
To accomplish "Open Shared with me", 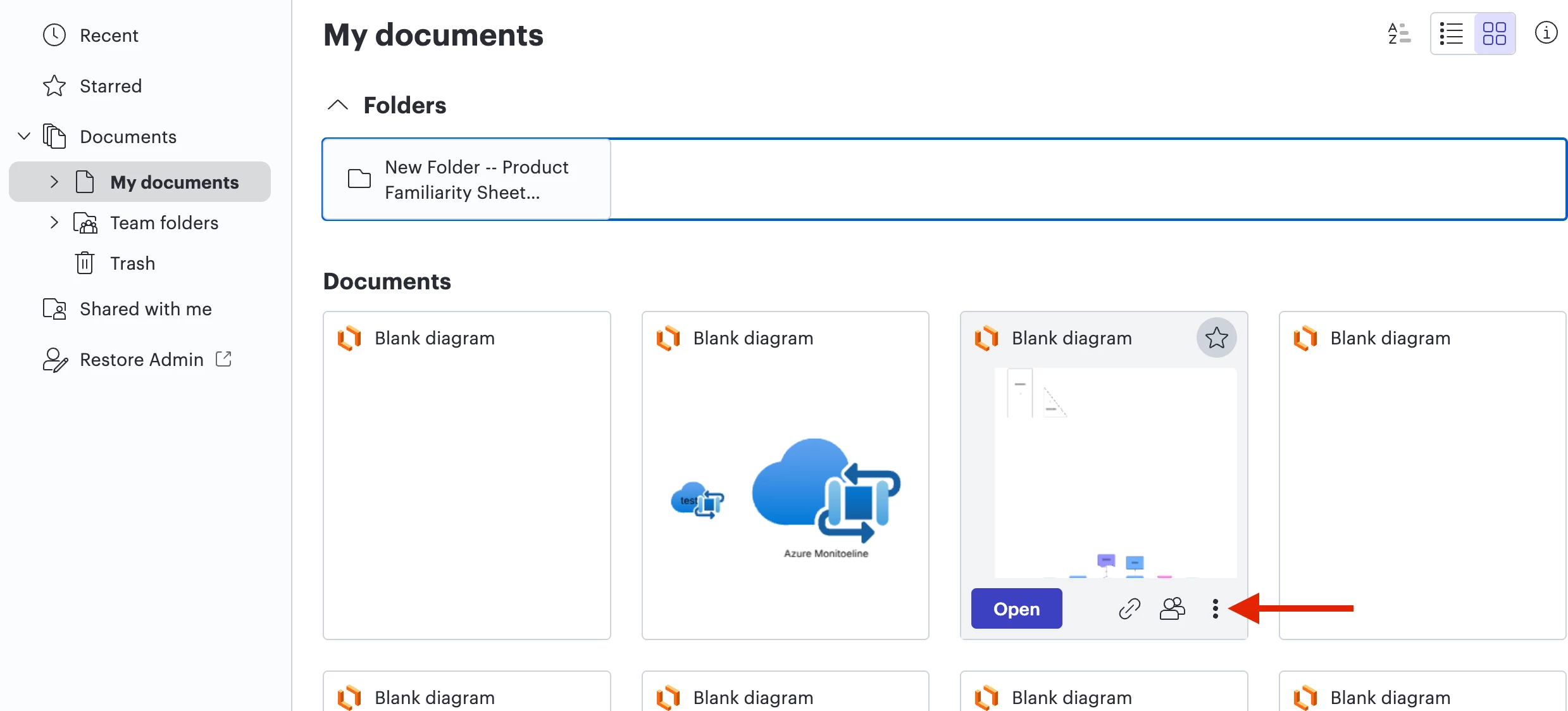I will click(x=146, y=309).
